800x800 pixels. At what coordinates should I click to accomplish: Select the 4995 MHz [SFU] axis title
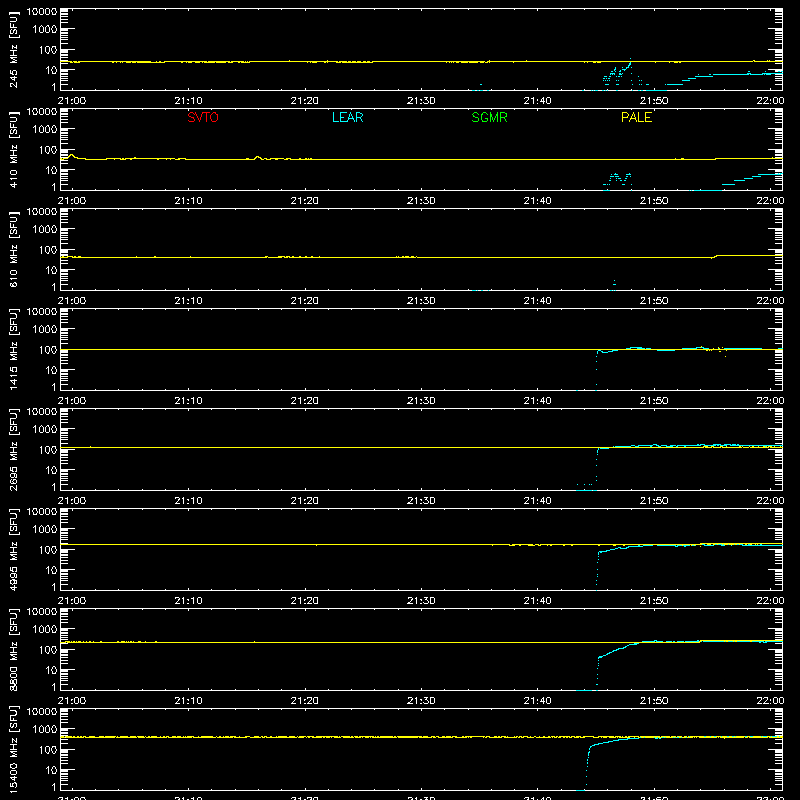13,549
